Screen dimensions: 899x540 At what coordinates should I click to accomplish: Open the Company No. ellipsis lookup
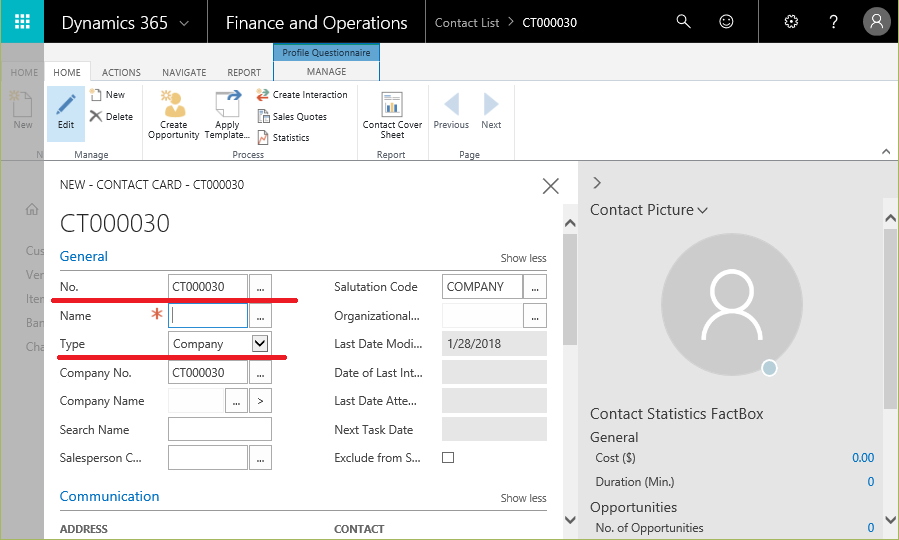(260, 373)
